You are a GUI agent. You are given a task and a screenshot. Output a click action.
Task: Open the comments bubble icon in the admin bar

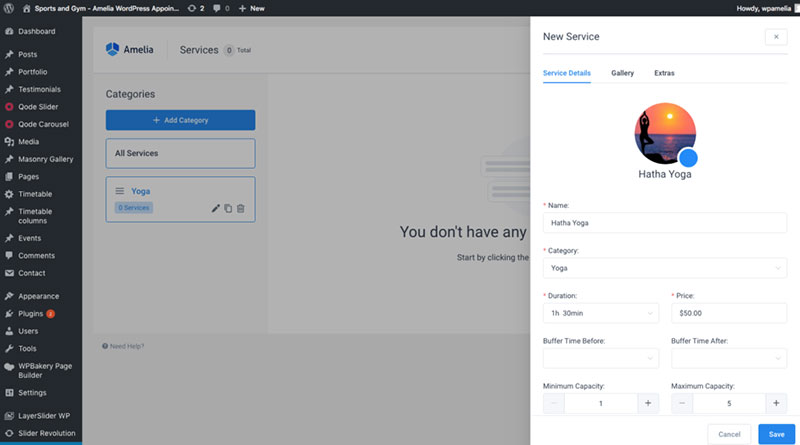coord(221,8)
